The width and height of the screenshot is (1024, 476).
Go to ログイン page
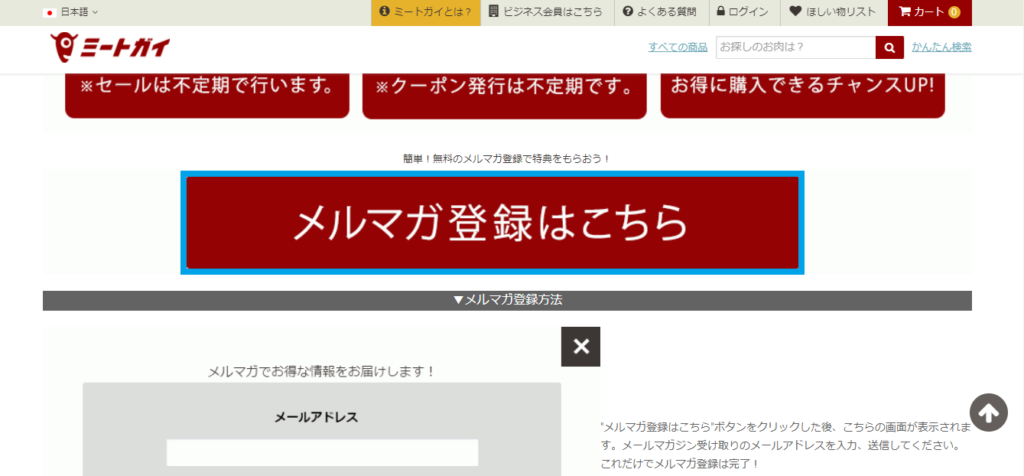click(x=743, y=12)
